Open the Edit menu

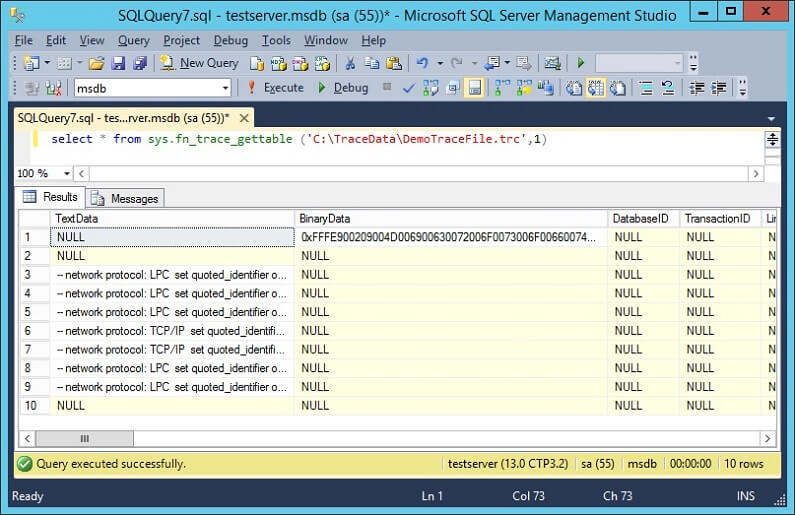tap(56, 40)
